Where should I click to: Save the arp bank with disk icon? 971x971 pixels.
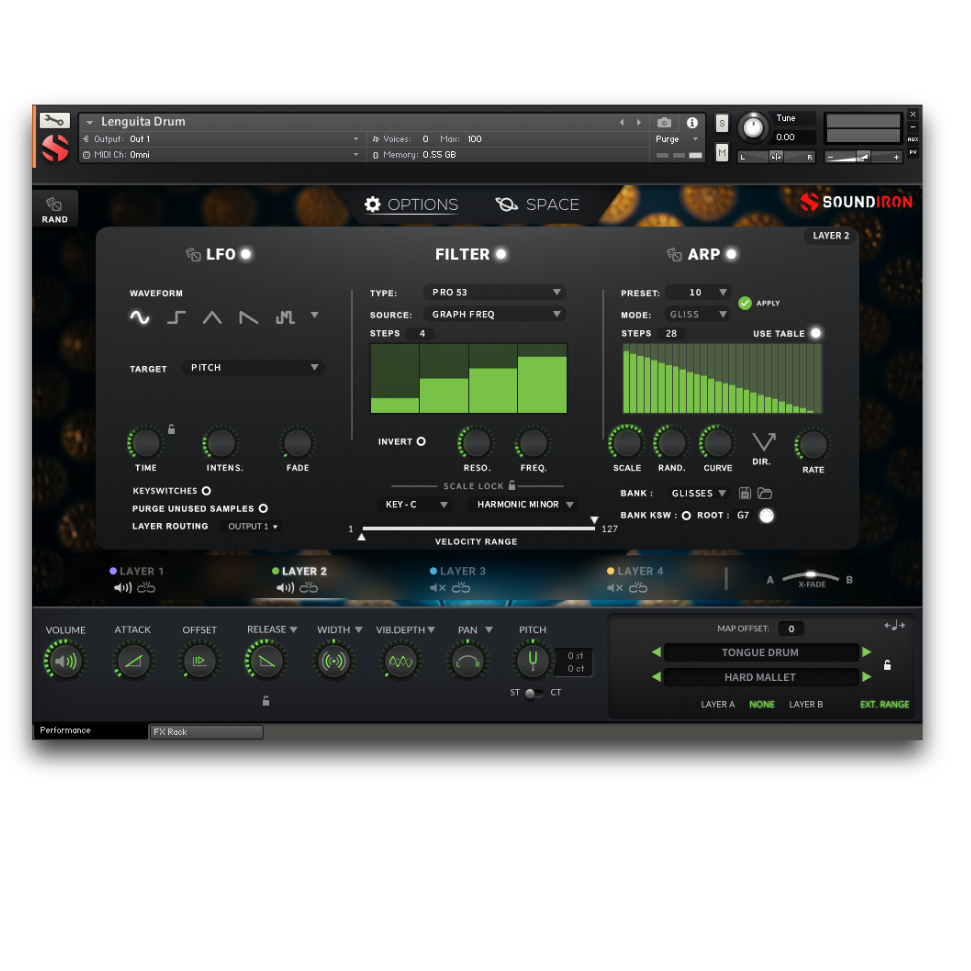click(745, 493)
